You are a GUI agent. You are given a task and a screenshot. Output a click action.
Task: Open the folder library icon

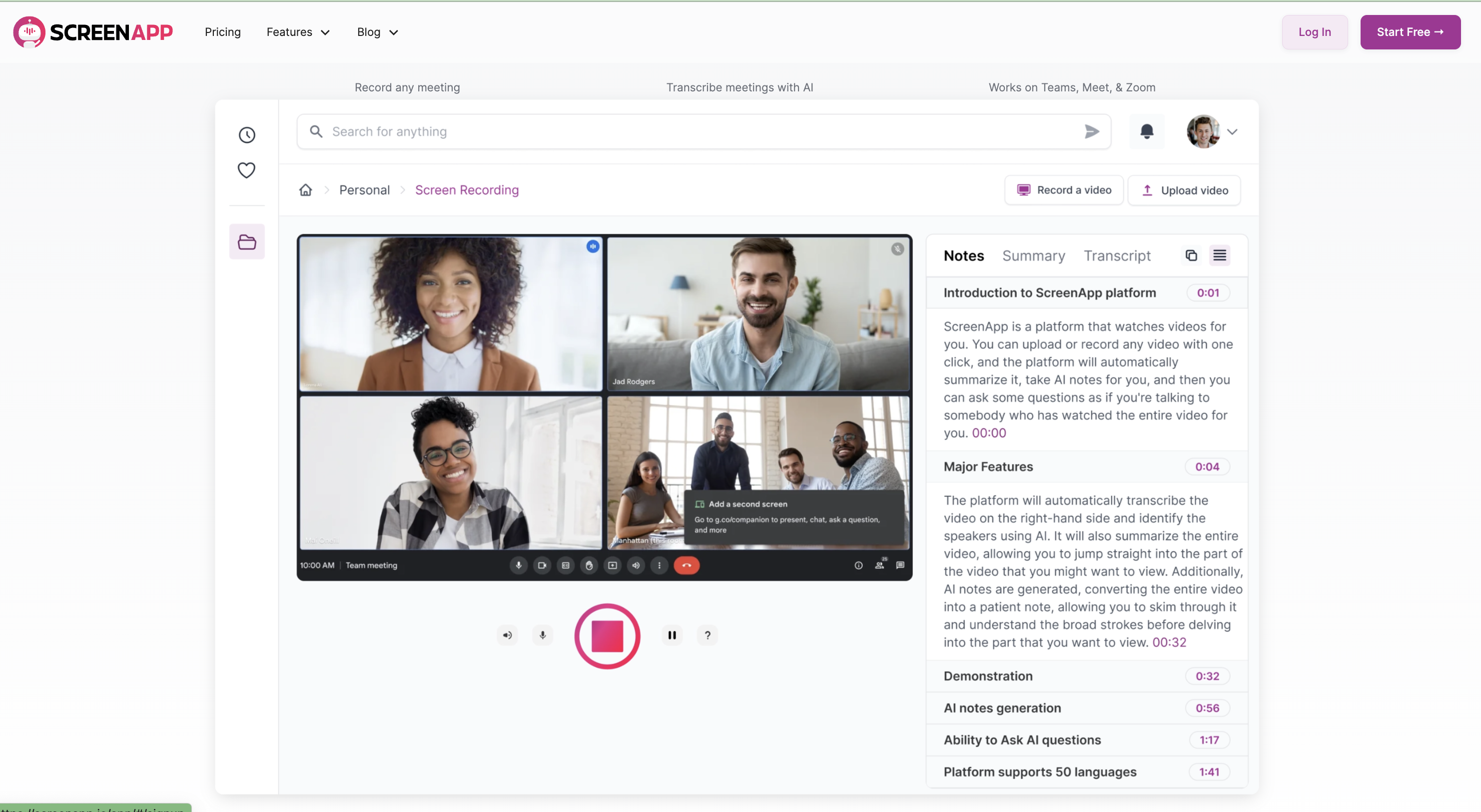(247, 241)
